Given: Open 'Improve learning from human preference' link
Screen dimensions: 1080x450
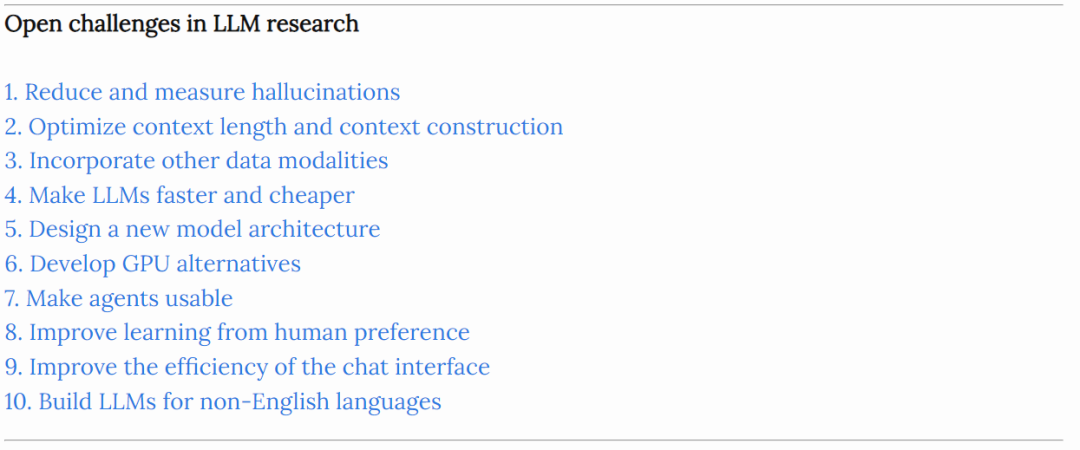Looking at the screenshot, I should click(237, 333).
